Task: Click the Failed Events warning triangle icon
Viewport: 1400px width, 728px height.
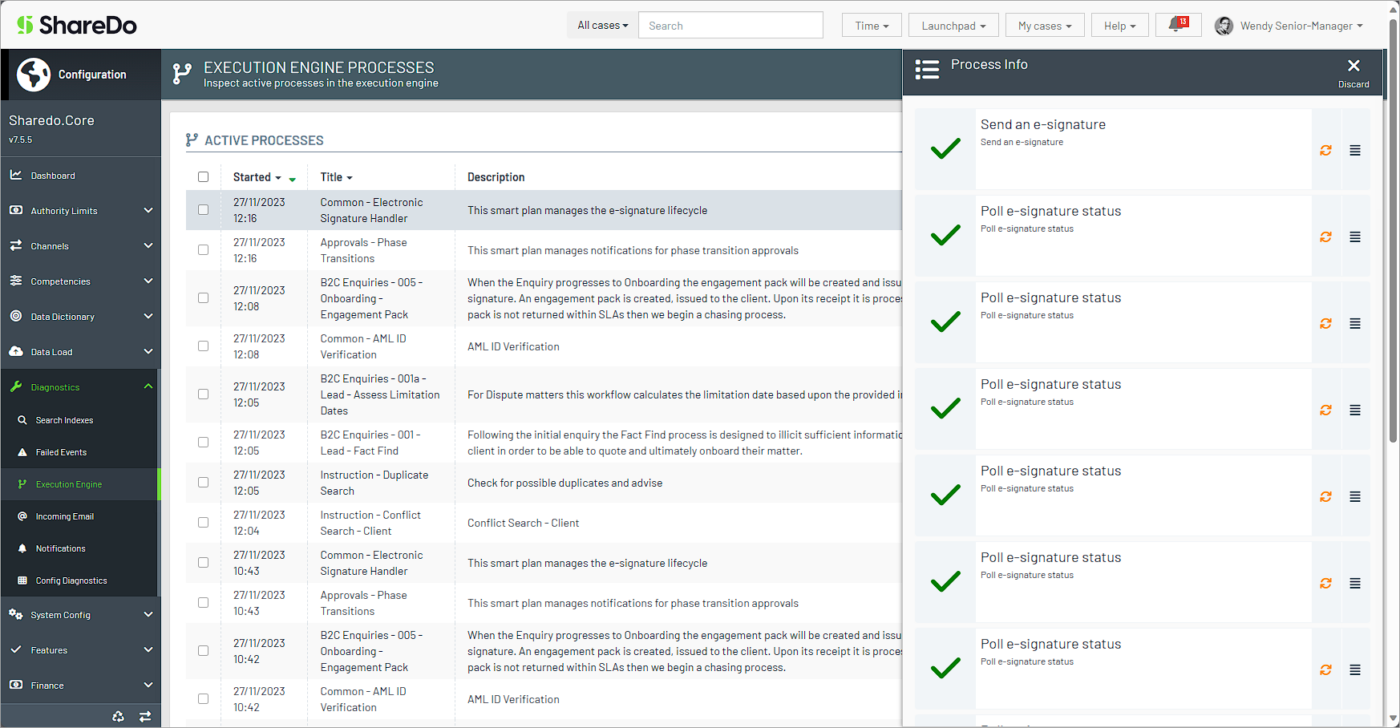Action: tap(23, 452)
